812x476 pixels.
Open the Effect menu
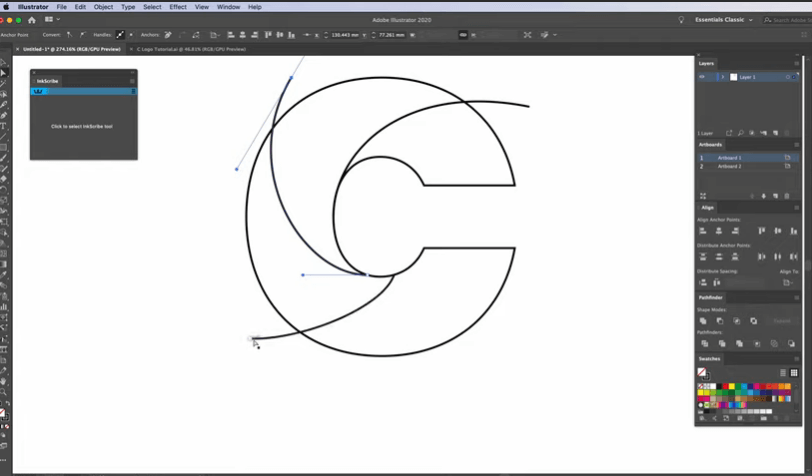coord(178,7)
